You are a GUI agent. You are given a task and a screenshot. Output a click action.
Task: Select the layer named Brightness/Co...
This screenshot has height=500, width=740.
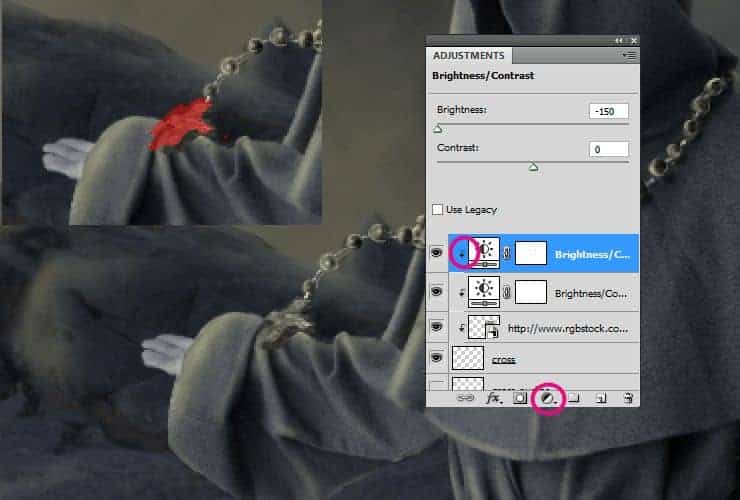pyautogui.click(x=590, y=294)
